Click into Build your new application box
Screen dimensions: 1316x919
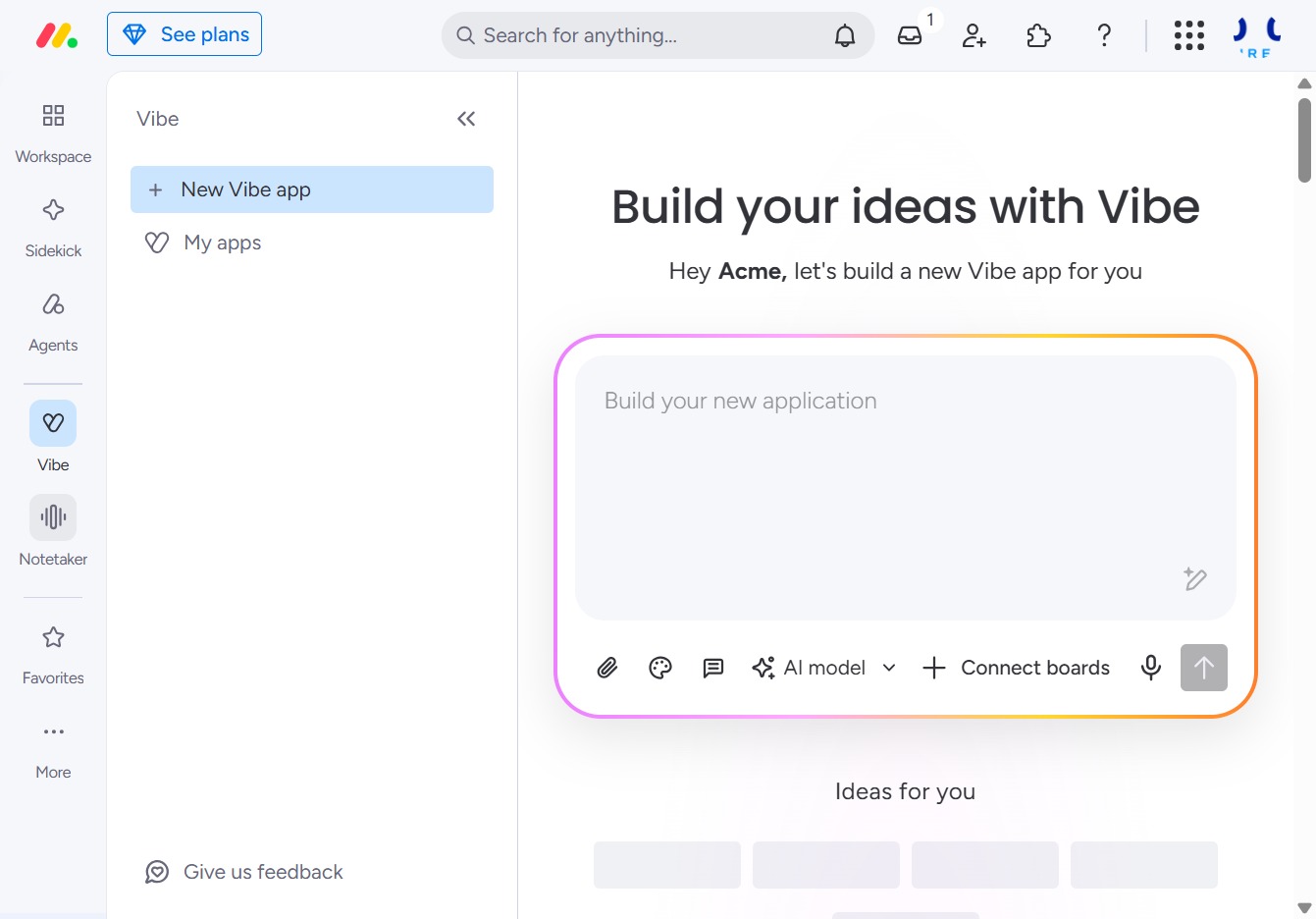905,488
